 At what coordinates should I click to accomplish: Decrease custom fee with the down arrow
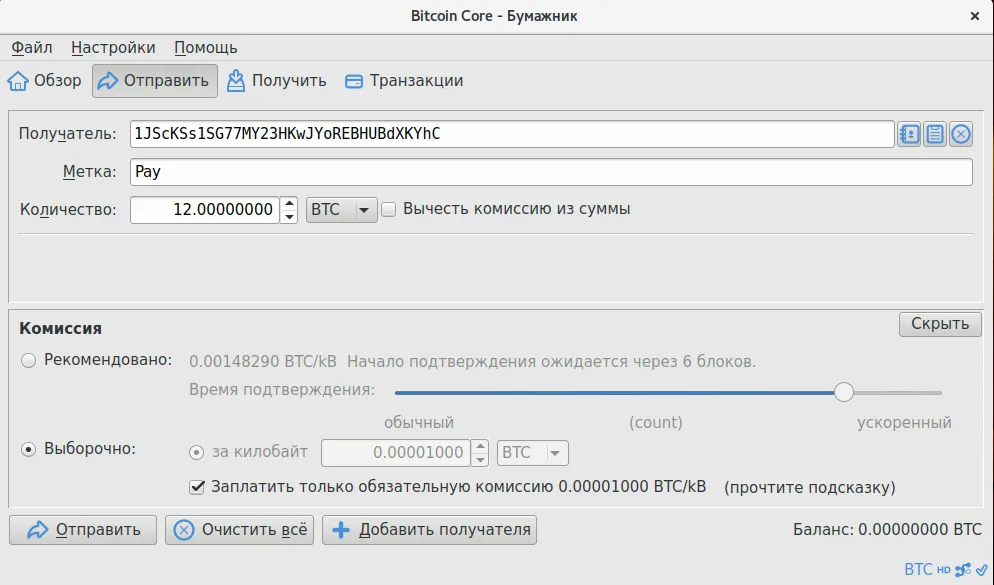[480, 460]
